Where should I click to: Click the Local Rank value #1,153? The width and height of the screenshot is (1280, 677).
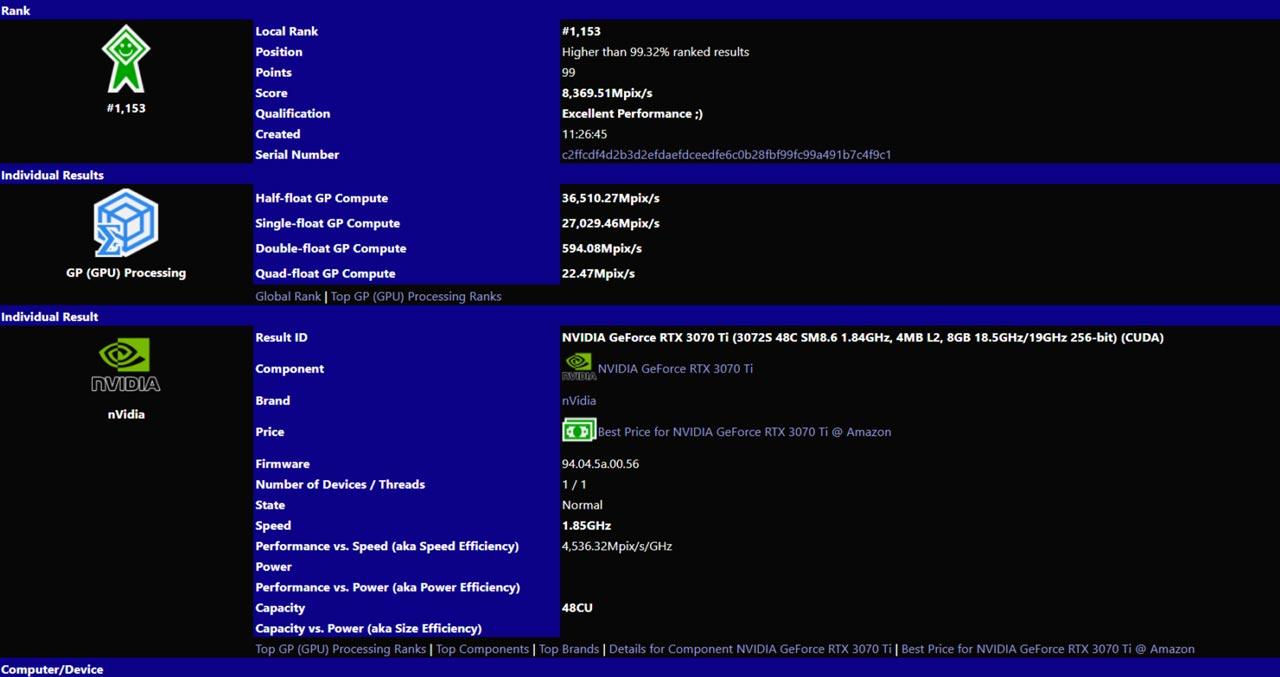[581, 32]
